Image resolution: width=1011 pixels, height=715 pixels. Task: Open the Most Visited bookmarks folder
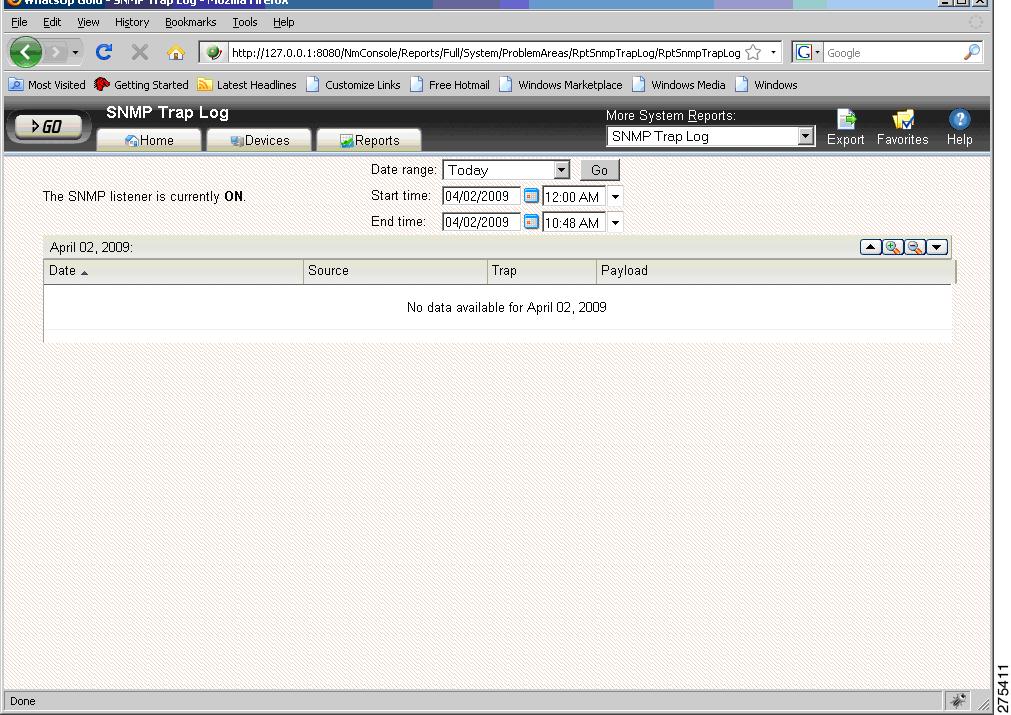[x=46, y=84]
